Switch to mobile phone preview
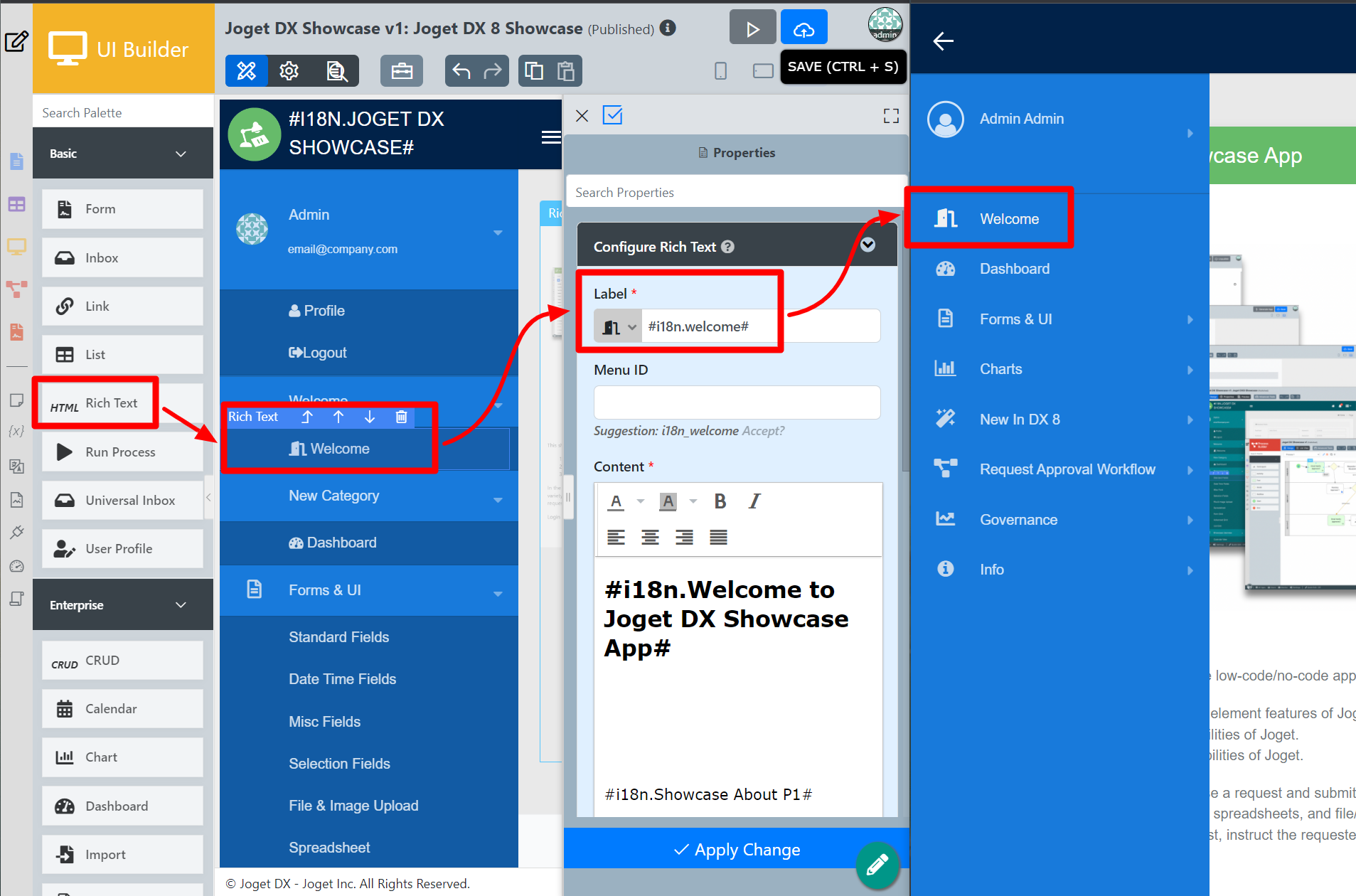This screenshot has width=1356, height=896. click(x=720, y=70)
